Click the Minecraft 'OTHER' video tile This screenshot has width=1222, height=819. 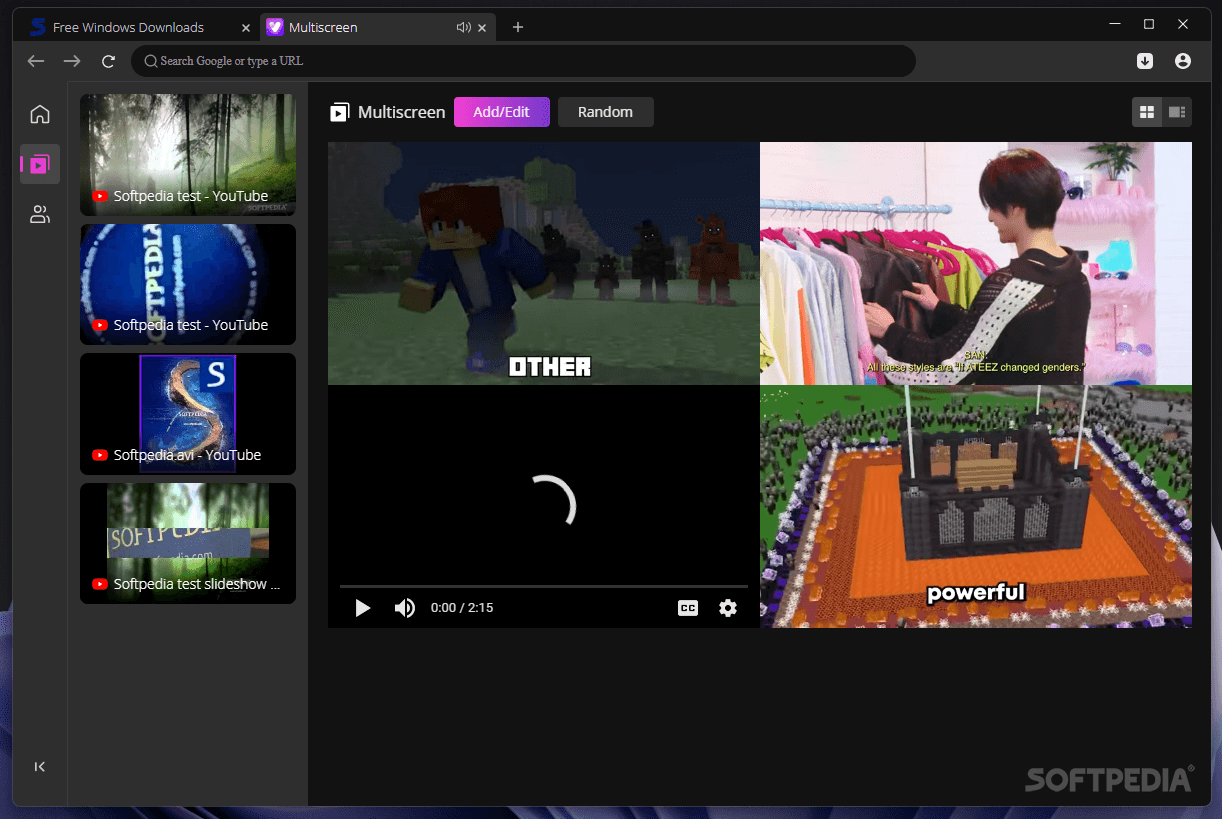click(544, 263)
